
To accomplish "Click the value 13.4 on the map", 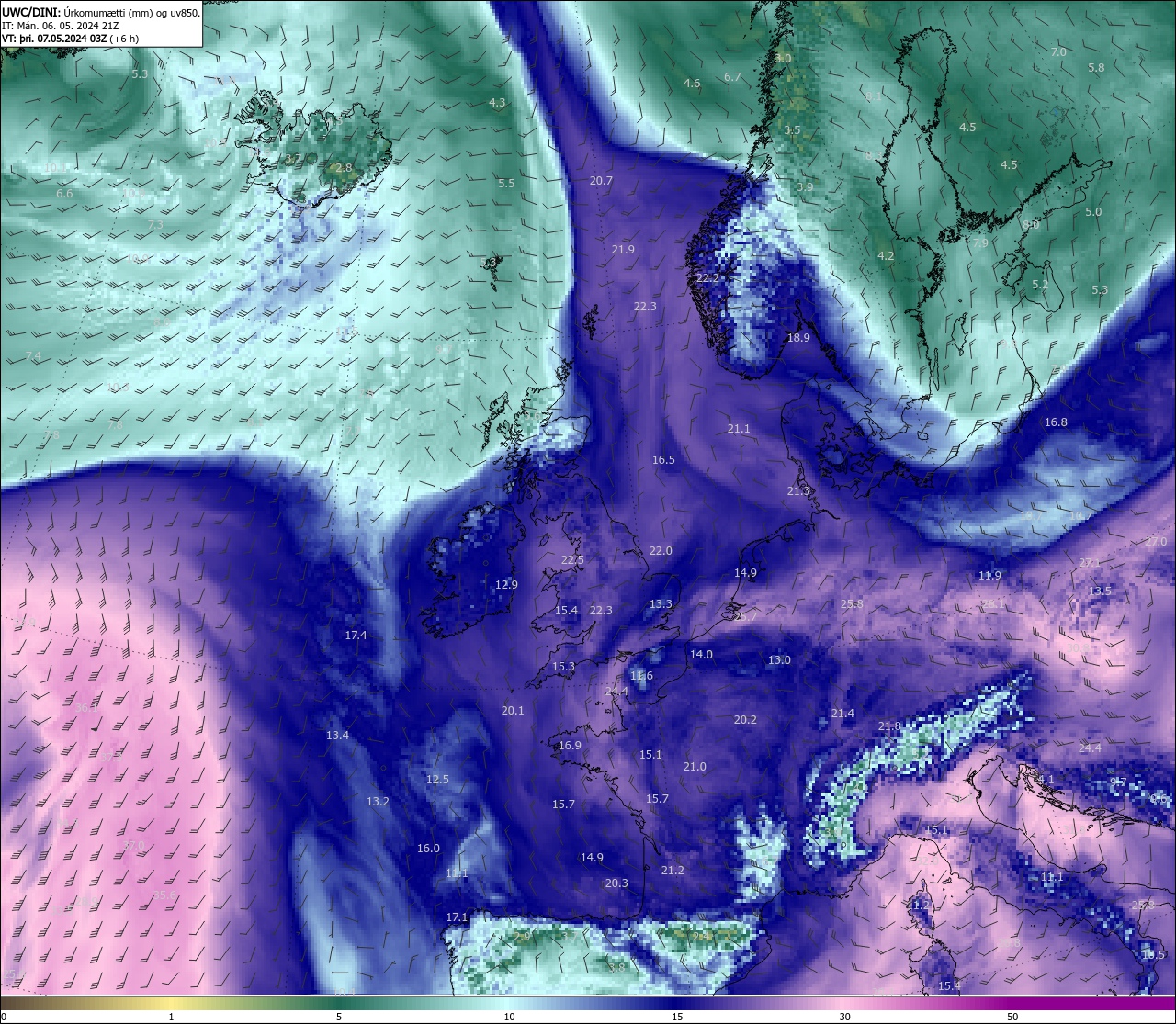I will tap(337, 736).
